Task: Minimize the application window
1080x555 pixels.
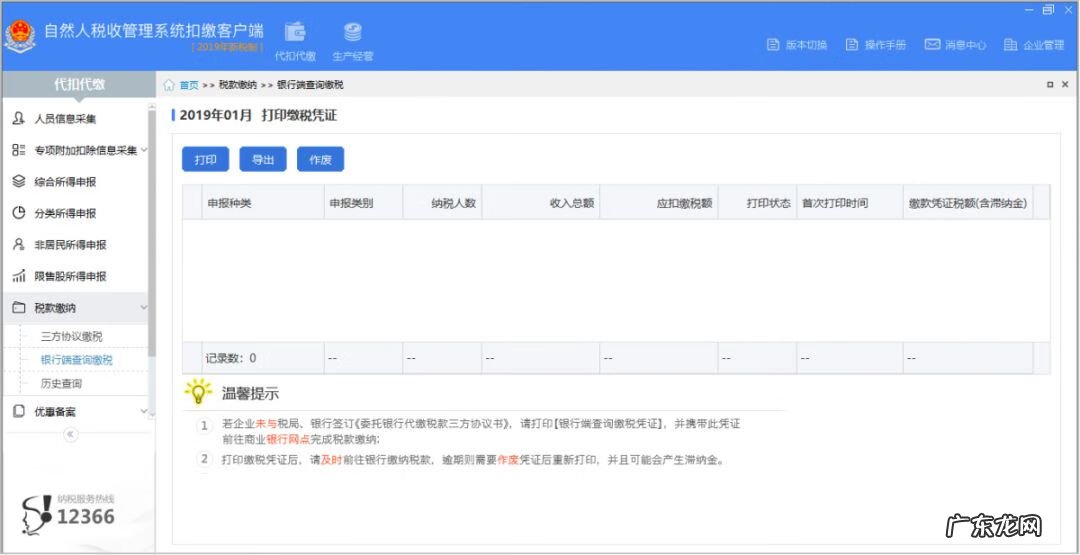Action: [1029, 10]
